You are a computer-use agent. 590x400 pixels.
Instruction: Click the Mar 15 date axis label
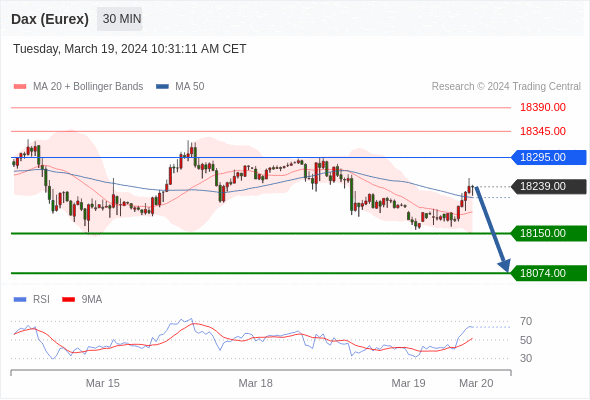(103, 383)
